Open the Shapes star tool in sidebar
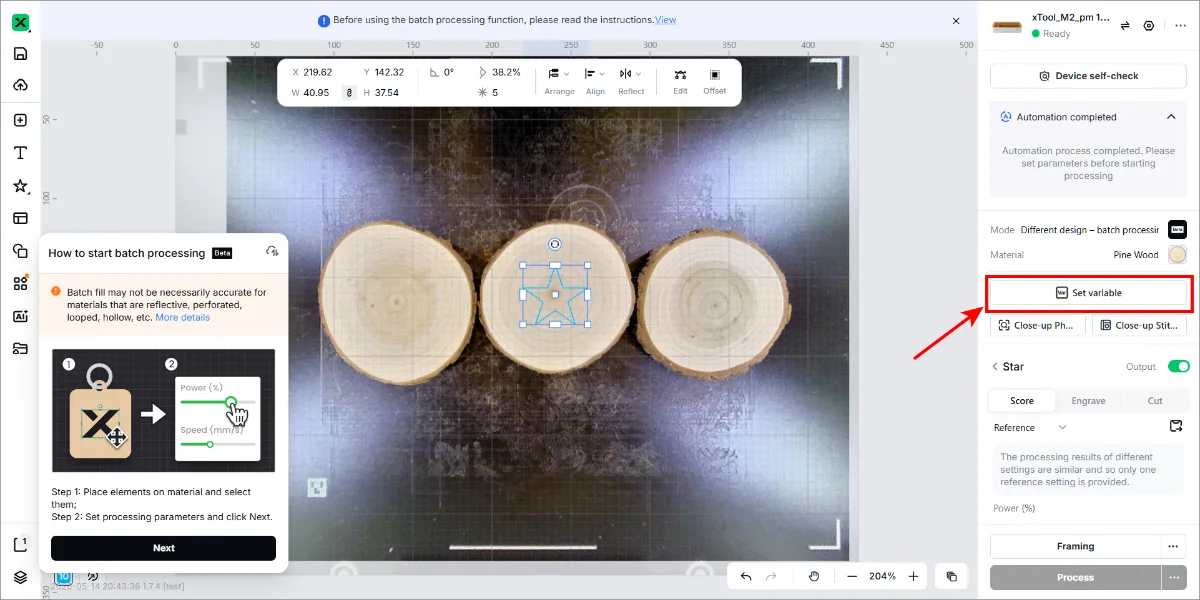Viewport: 1200px width, 600px height. pyautogui.click(x=20, y=186)
